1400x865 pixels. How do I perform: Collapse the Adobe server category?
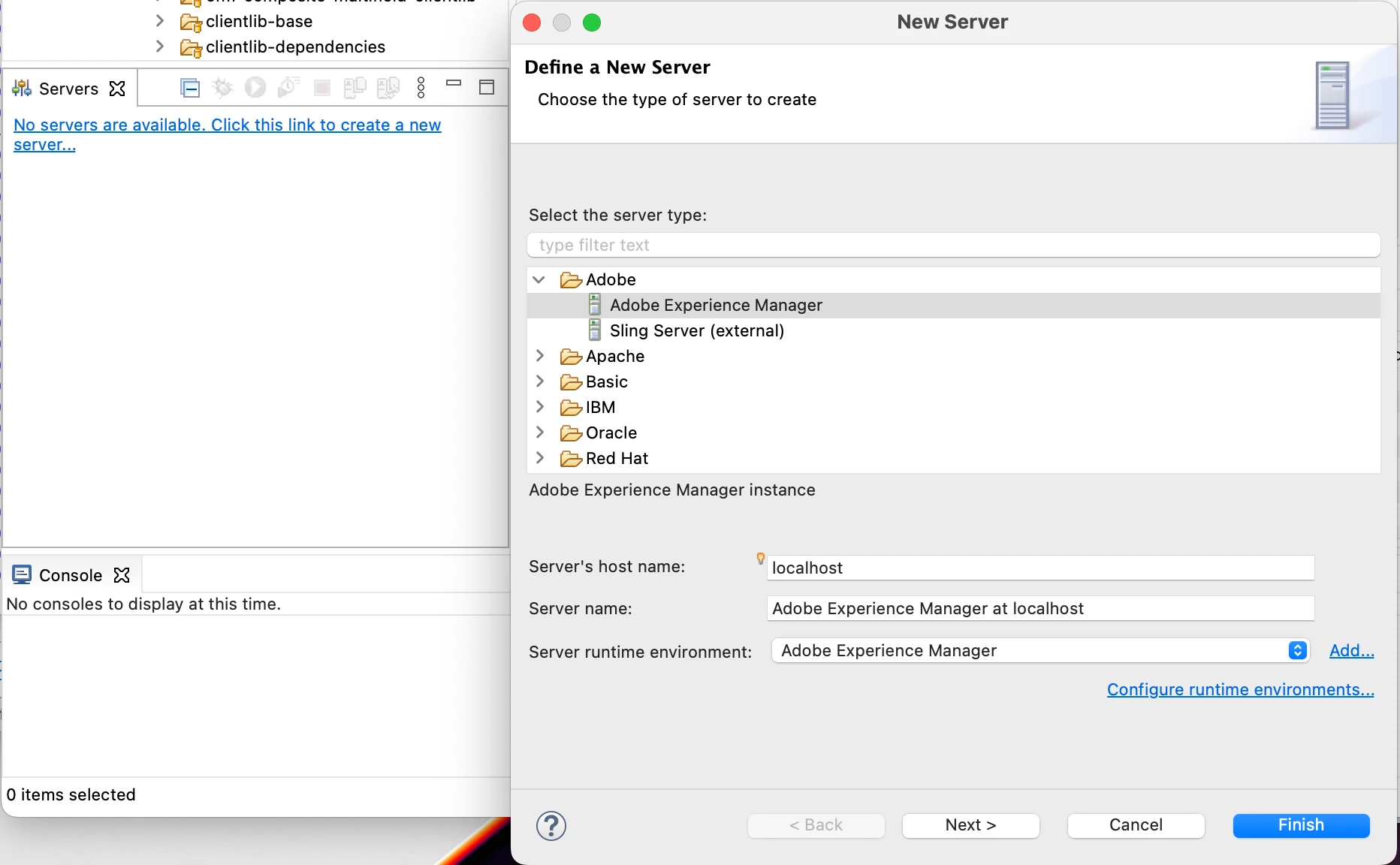539,279
